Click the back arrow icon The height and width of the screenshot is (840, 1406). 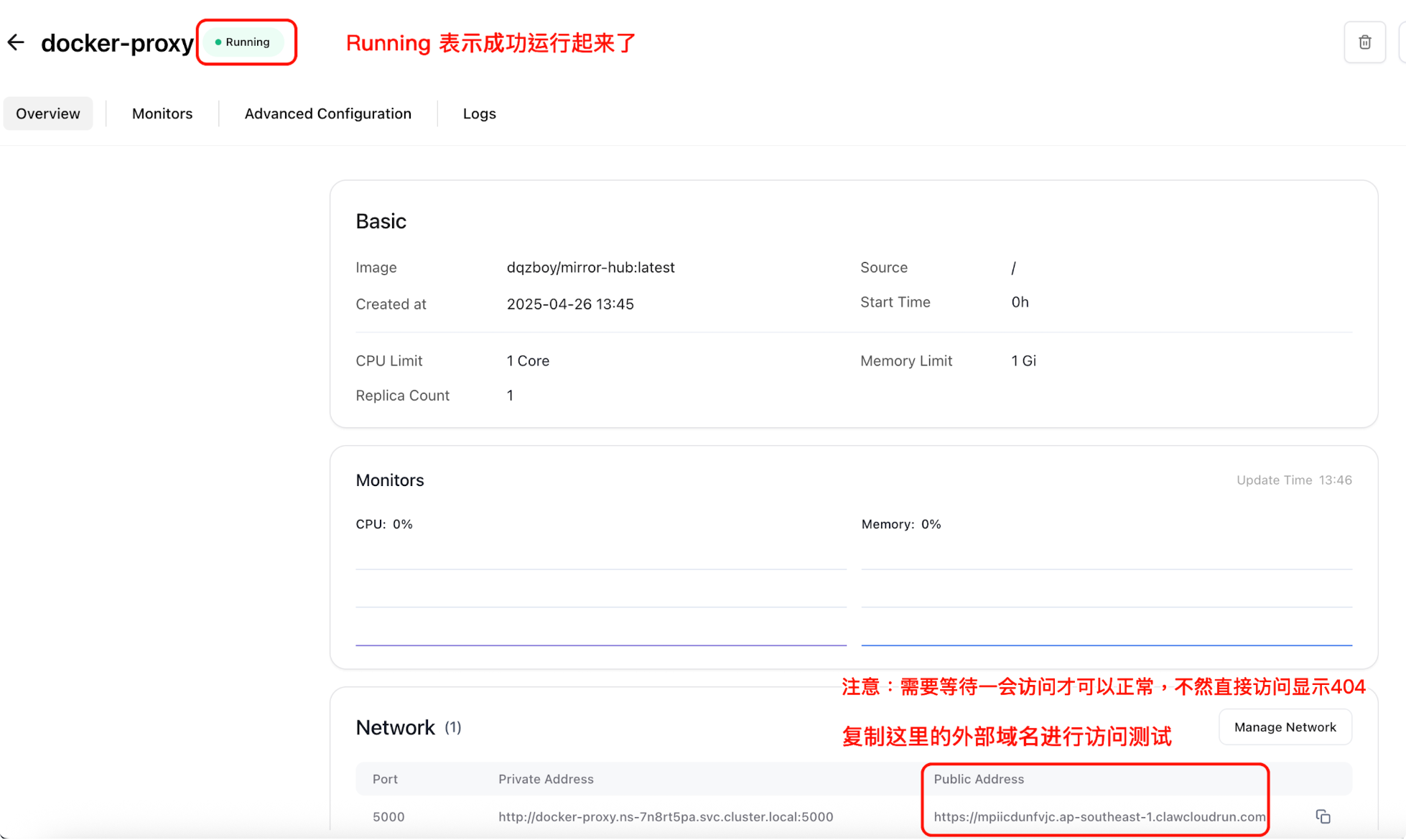tap(16, 42)
